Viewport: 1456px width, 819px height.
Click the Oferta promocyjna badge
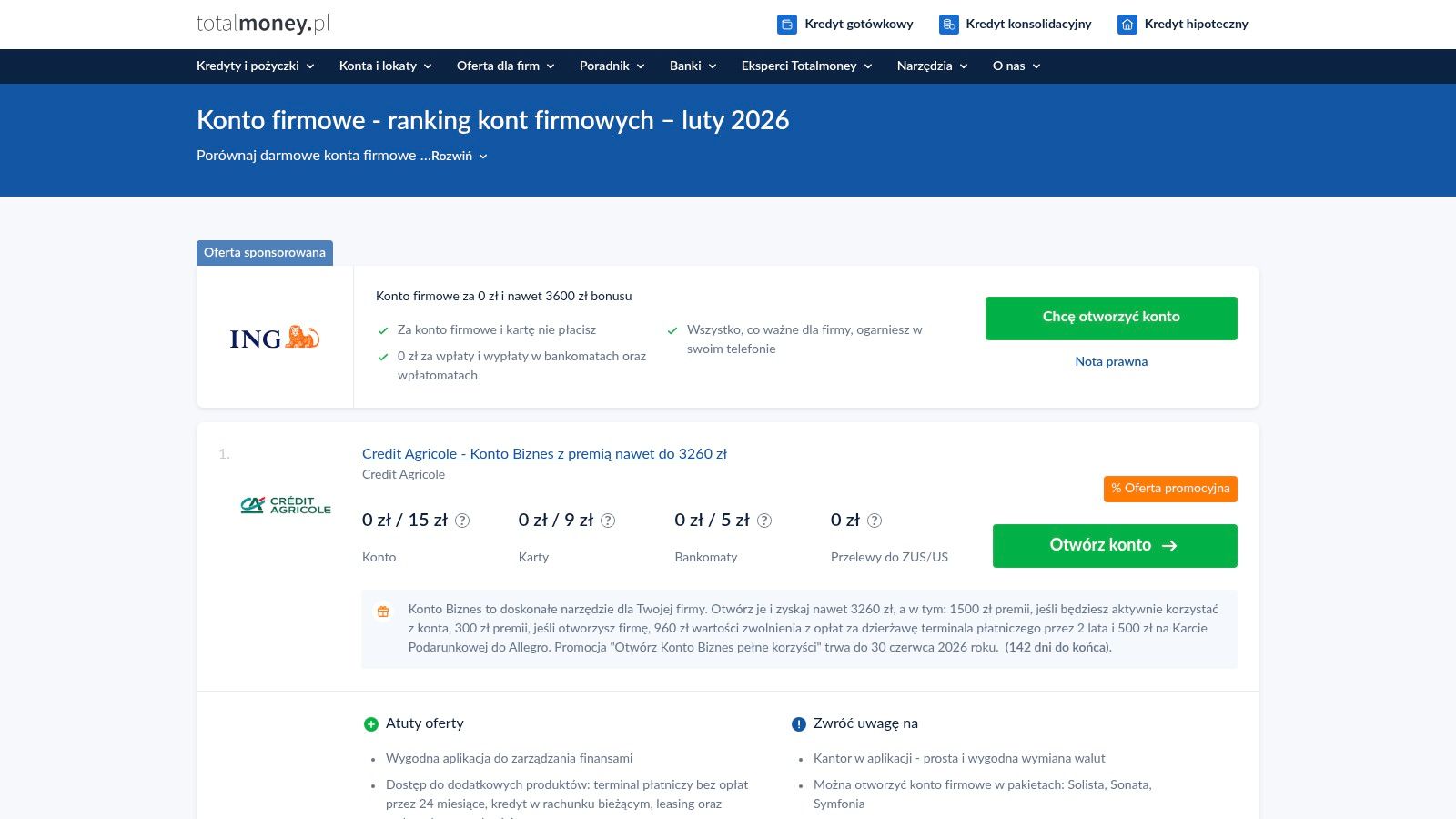click(x=1170, y=489)
